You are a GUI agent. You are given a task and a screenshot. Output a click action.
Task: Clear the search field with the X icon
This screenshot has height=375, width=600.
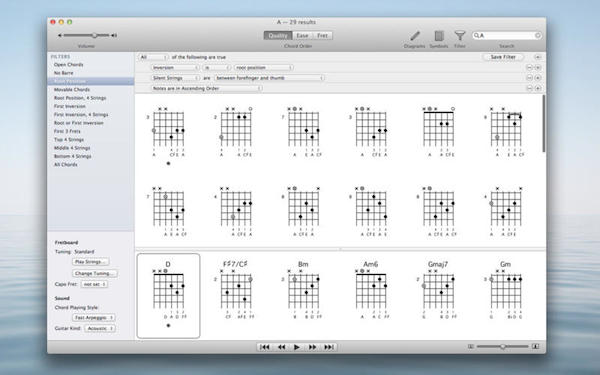[x=538, y=35]
